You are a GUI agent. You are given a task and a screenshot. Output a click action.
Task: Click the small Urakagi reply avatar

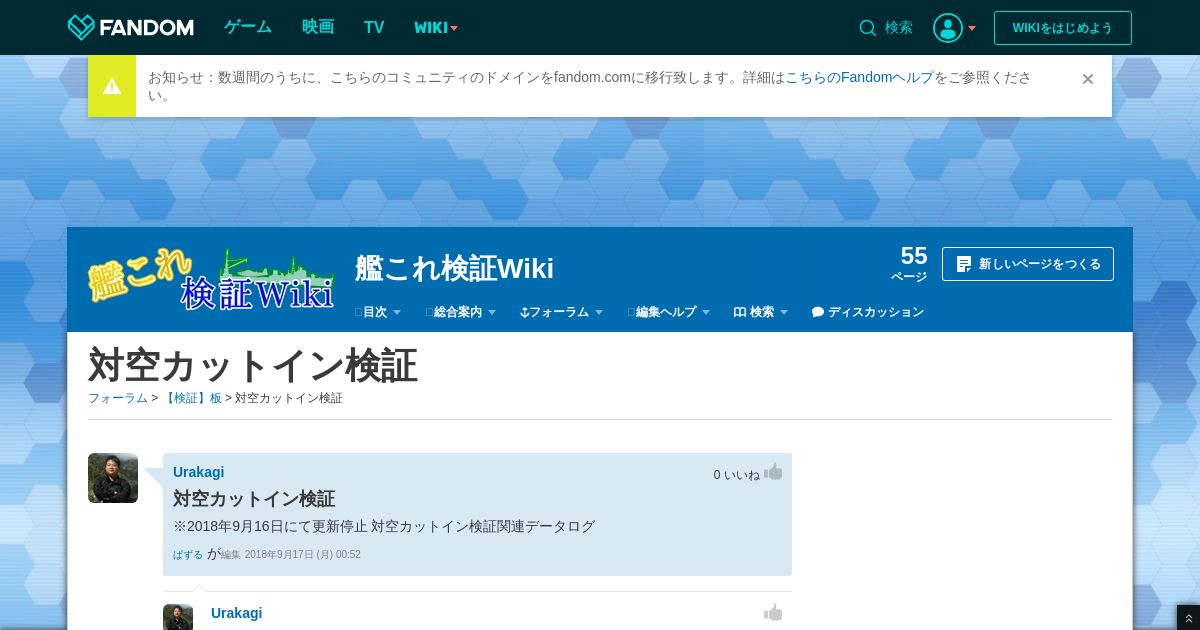[x=178, y=617]
